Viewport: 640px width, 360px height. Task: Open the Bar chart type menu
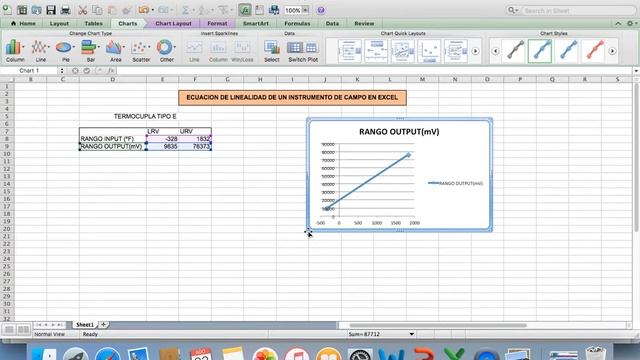90,51
